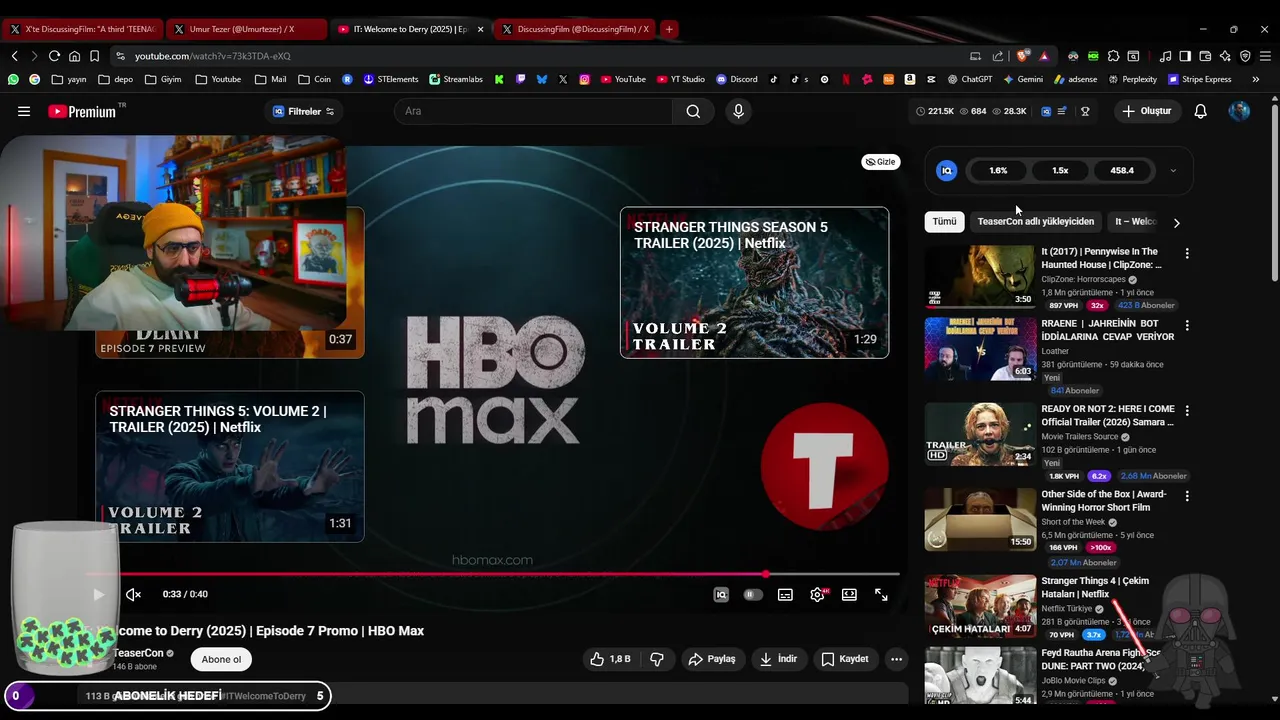Open the Oluştur create menu
The height and width of the screenshot is (720, 1280).
1146,111
